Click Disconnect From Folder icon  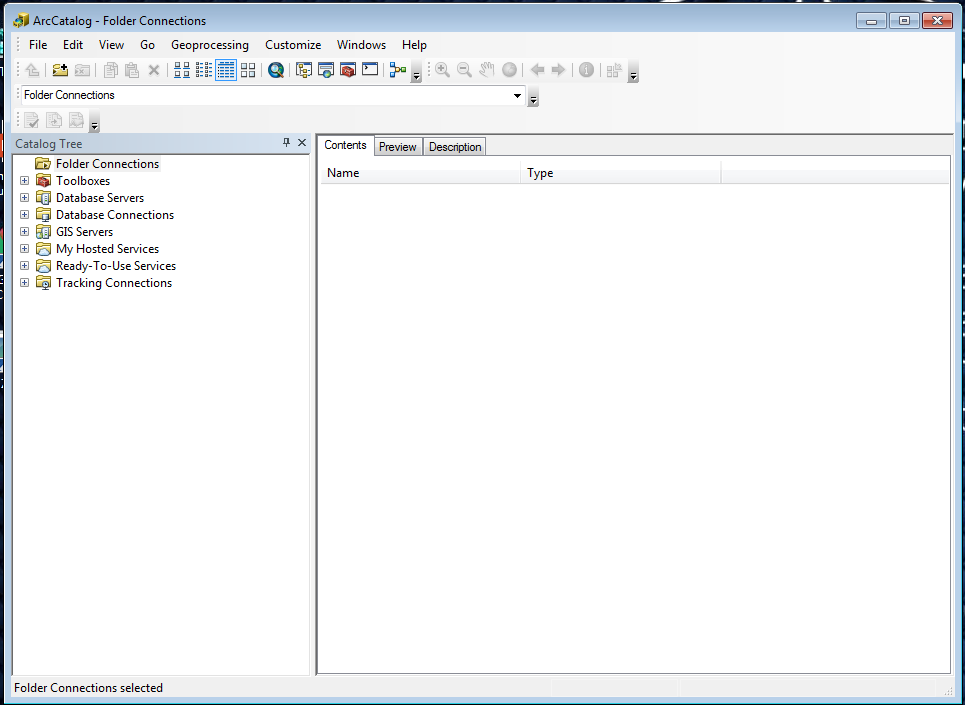coord(82,70)
